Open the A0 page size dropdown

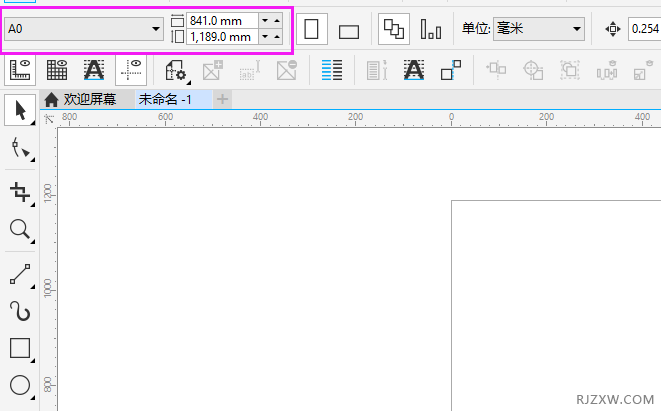point(84,29)
